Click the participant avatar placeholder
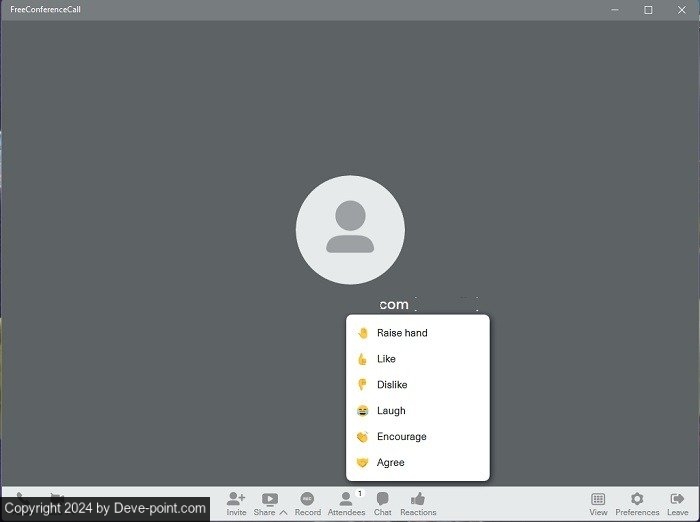 click(x=350, y=230)
